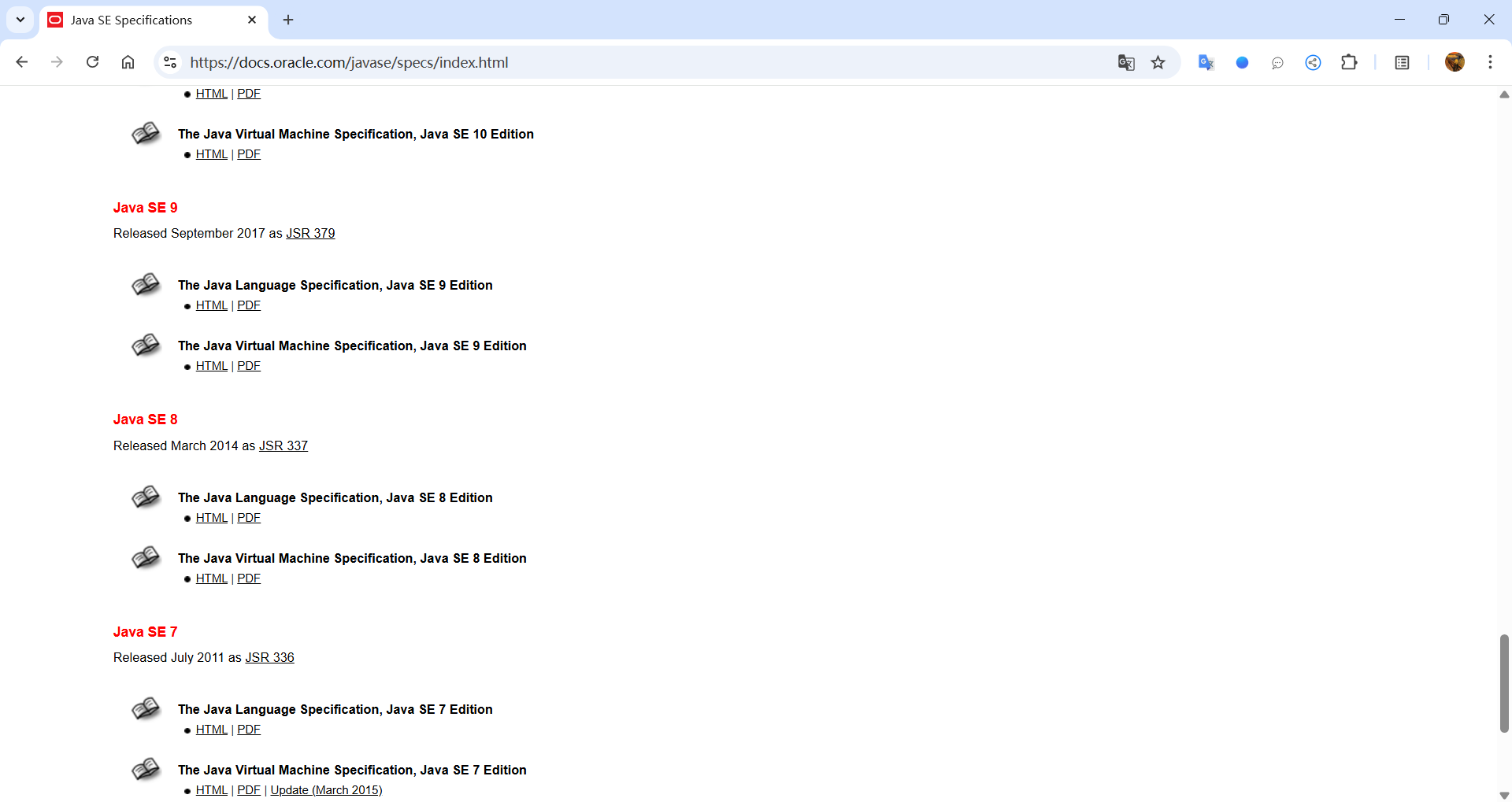The image size is (1512, 802).
Task: Open PDF of JVM Specification SE 8
Action: [249, 578]
